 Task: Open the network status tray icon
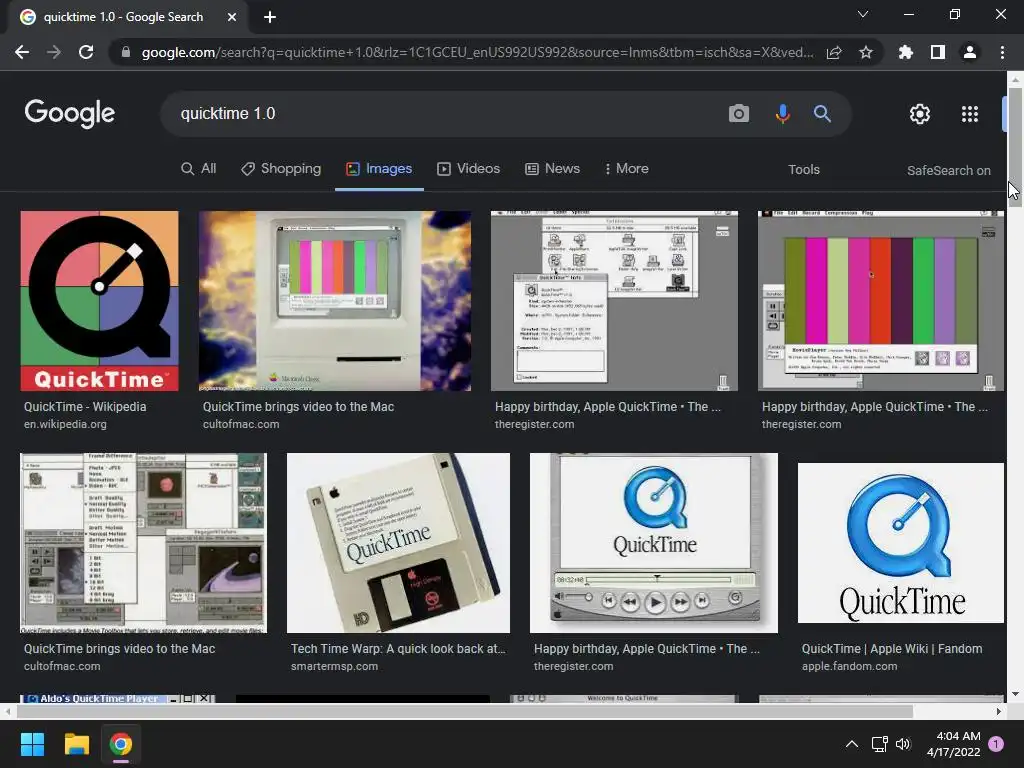pos(880,744)
